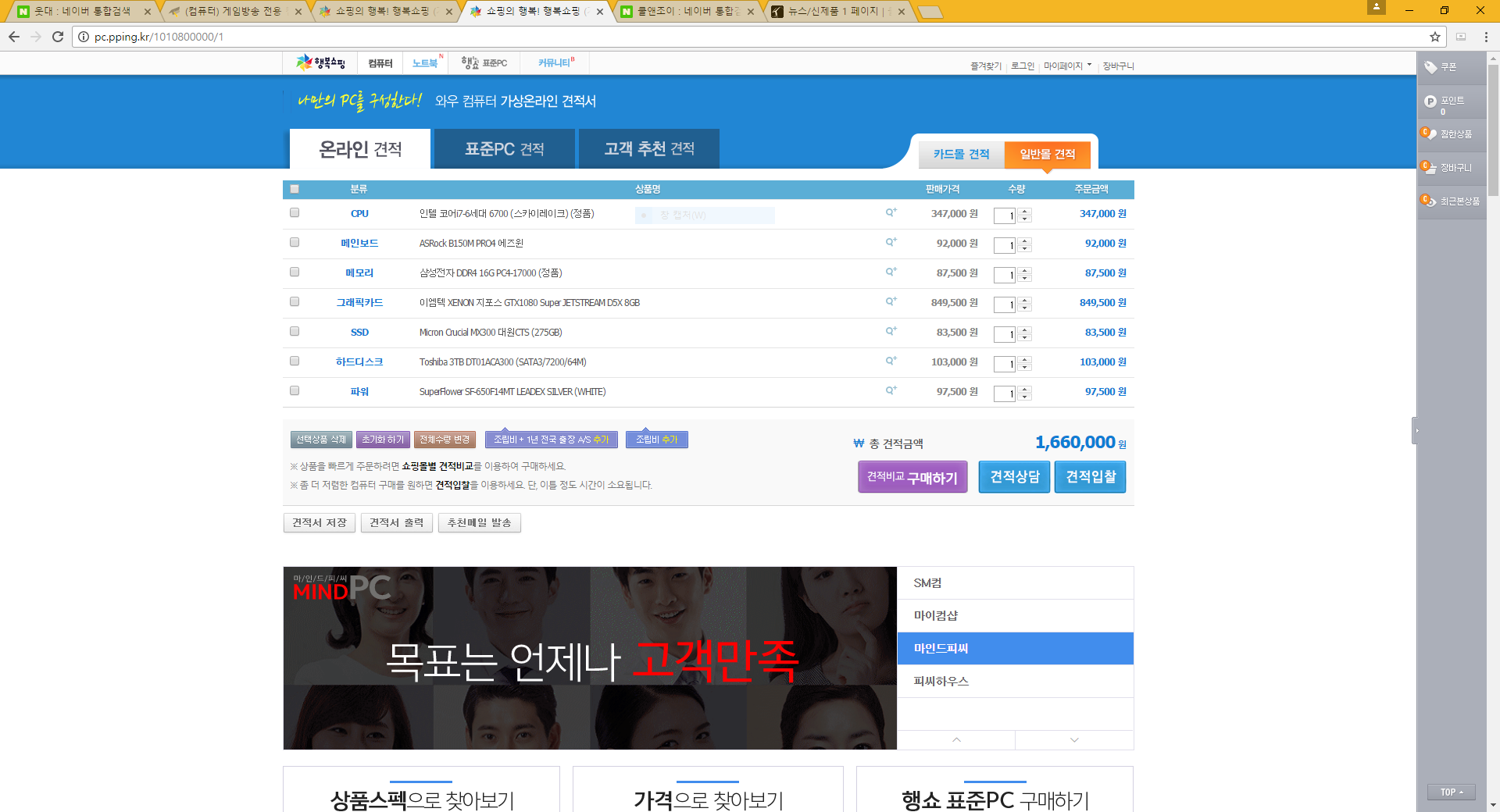Image resolution: width=1500 pixels, height=812 pixels.
Task: Reload the page with the refresh icon
Action: 58,37
